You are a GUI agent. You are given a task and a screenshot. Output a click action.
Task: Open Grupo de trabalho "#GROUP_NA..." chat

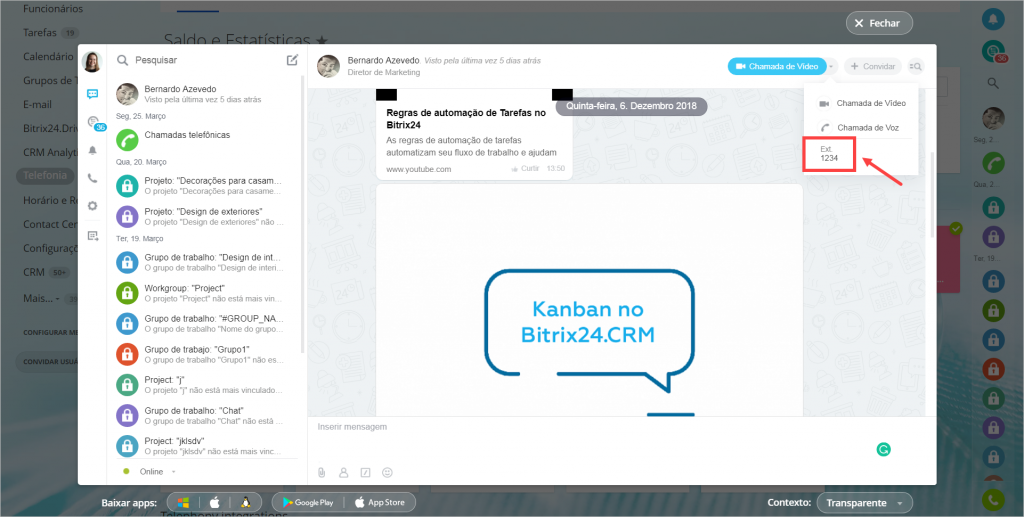(206, 324)
